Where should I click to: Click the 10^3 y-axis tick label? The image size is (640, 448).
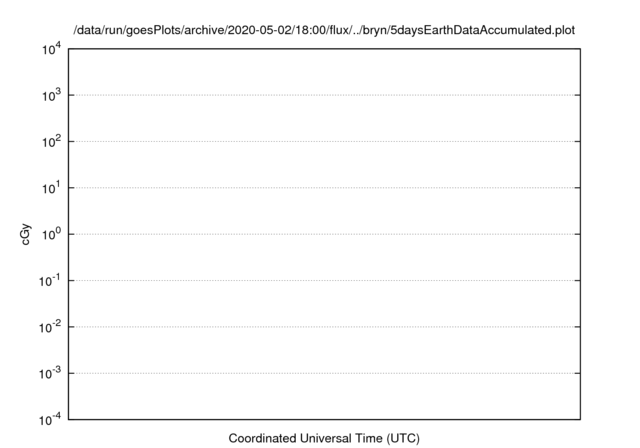[51, 95]
